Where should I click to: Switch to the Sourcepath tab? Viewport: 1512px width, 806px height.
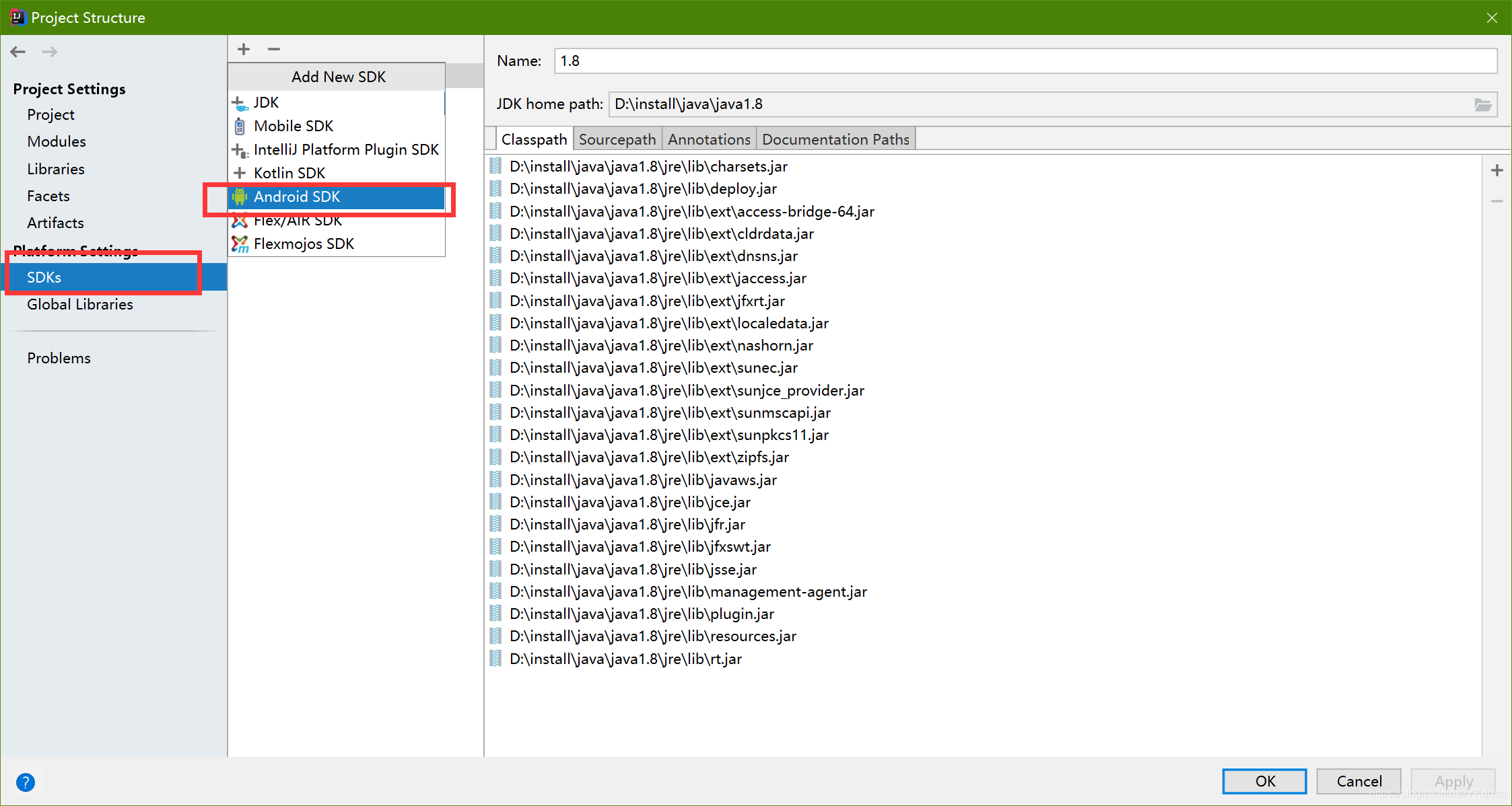point(617,139)
